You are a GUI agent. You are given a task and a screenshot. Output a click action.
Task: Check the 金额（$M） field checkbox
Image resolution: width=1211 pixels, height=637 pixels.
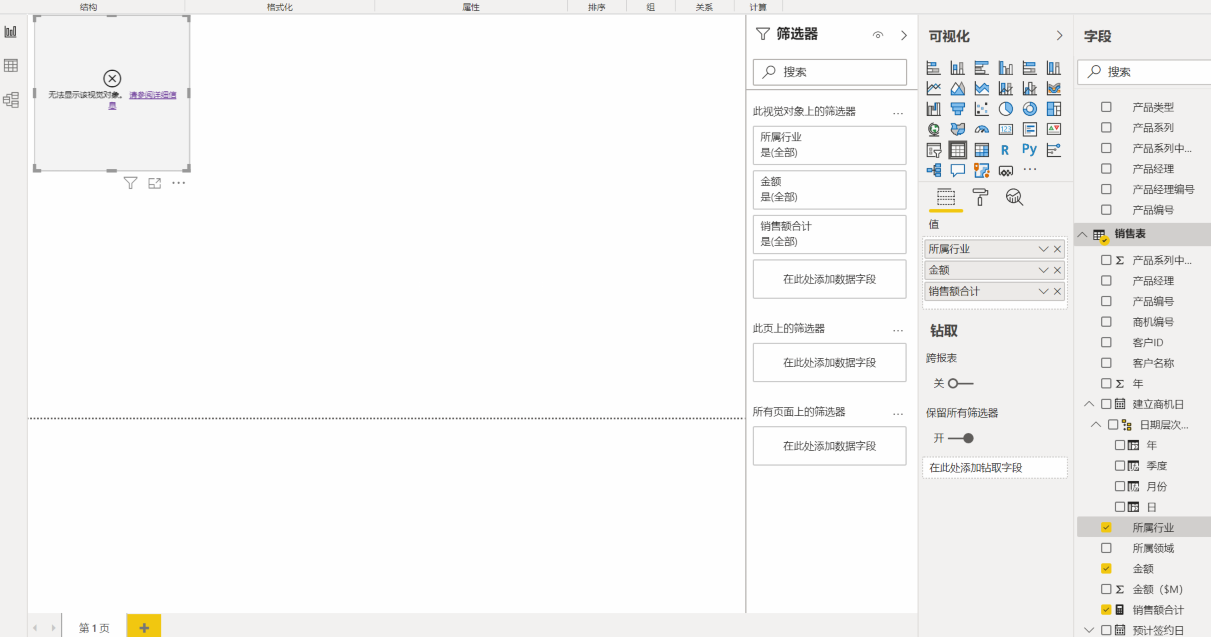click(x=1106, y=589)
